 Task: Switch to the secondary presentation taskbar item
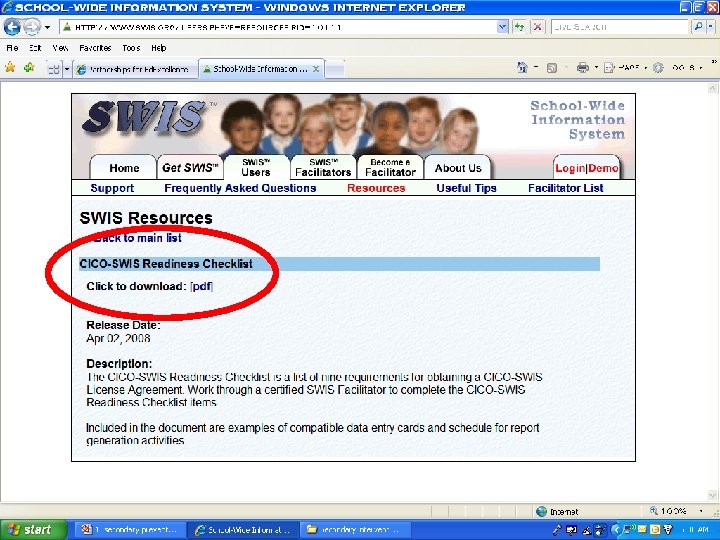(129, 529)
